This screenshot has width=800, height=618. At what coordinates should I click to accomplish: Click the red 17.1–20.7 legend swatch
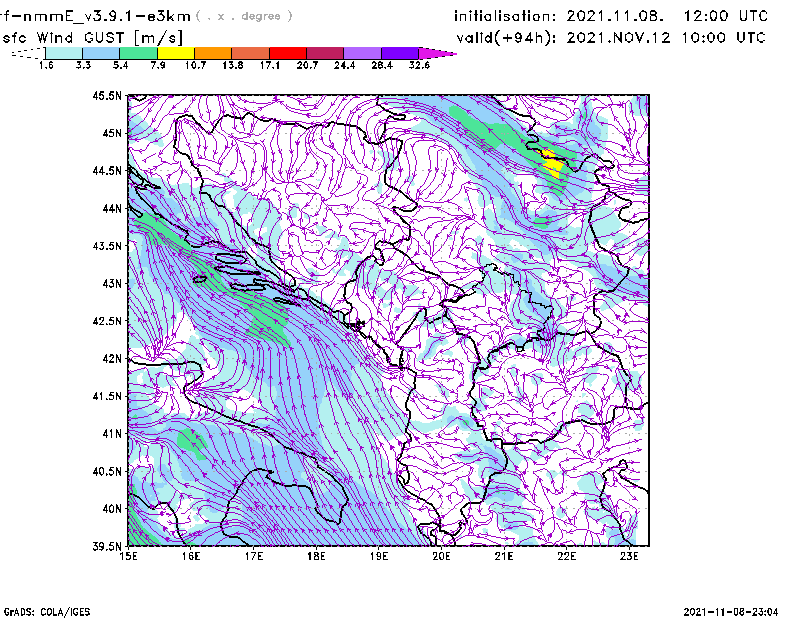point(288,53)
